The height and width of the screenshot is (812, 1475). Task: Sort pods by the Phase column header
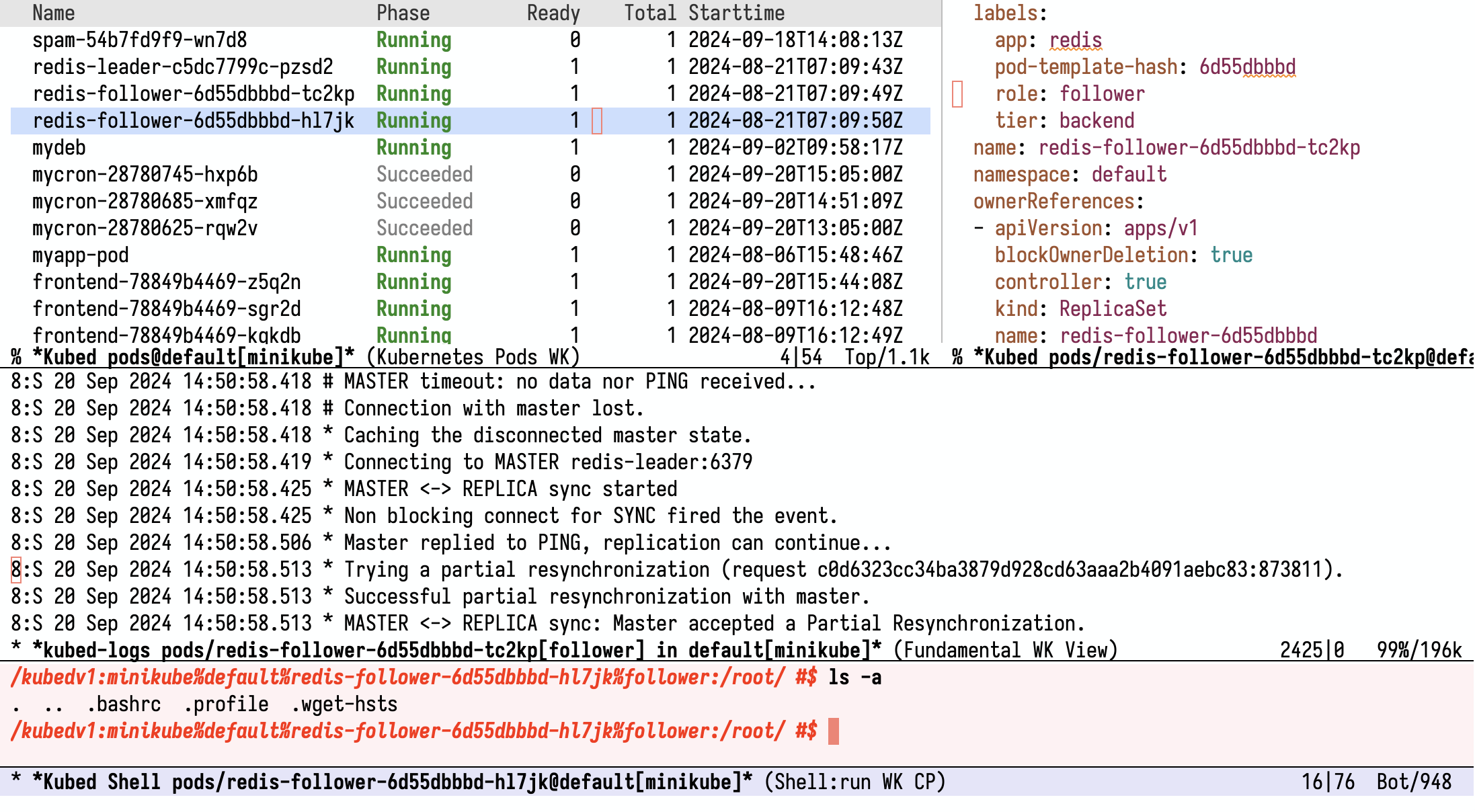pyautogui.click(x=403, y=12)
